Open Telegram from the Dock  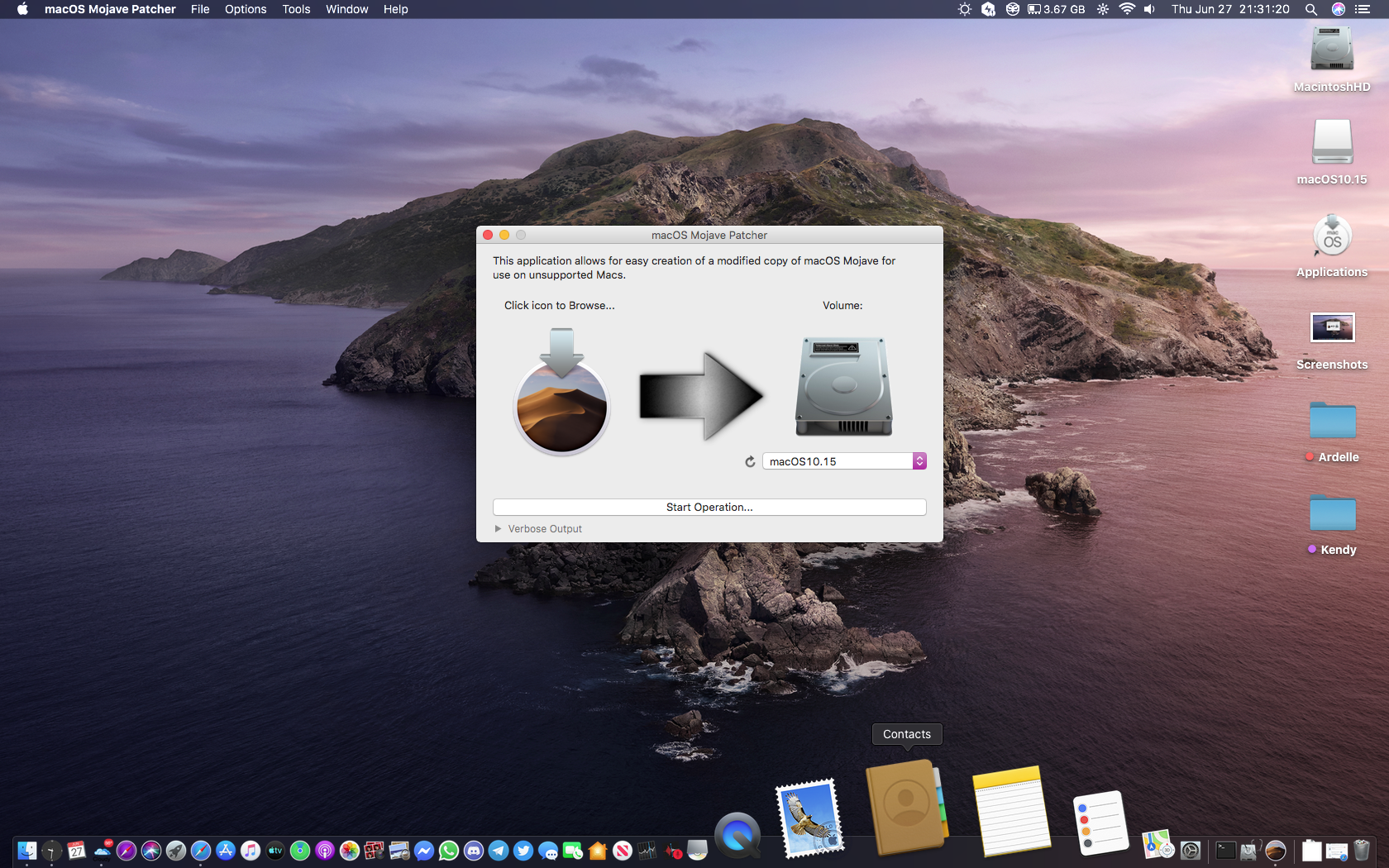click(499, 850)
